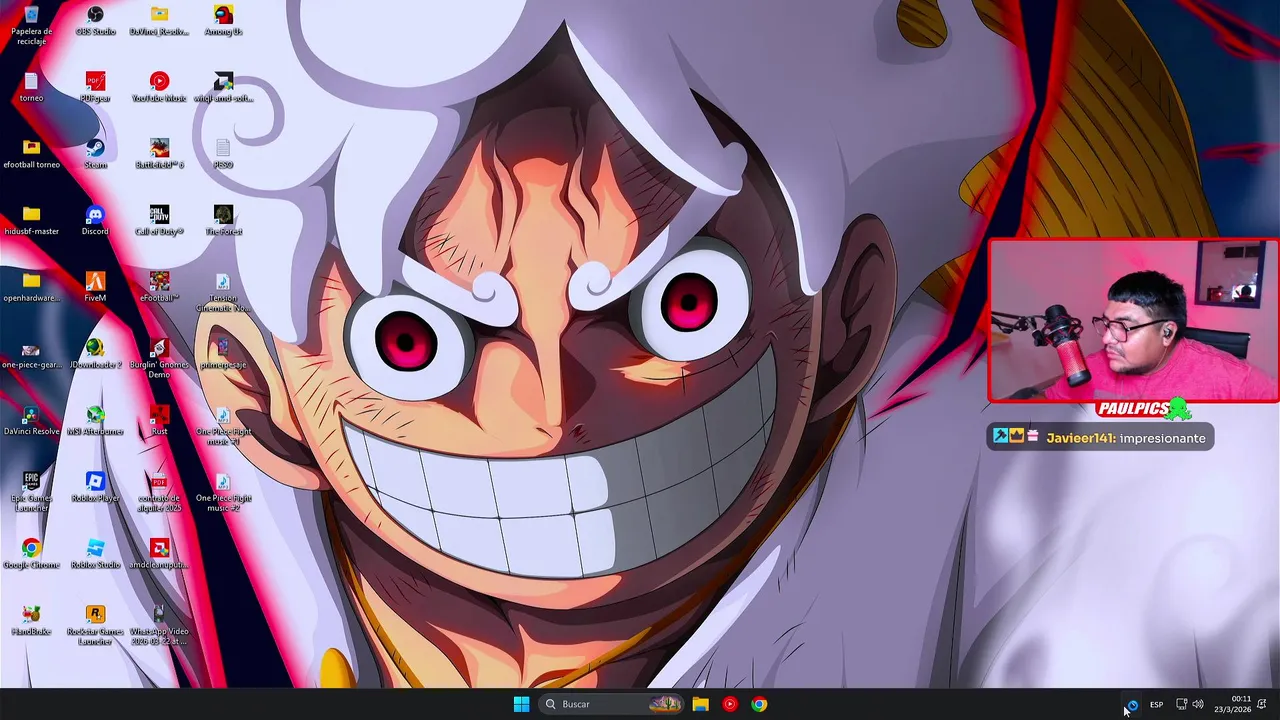Image resolution: width=1280 pixels, height=720 pixels.
Task: Select One Piece Fight music #2 file
Action: pyautogui.click(x=223, y=492)
